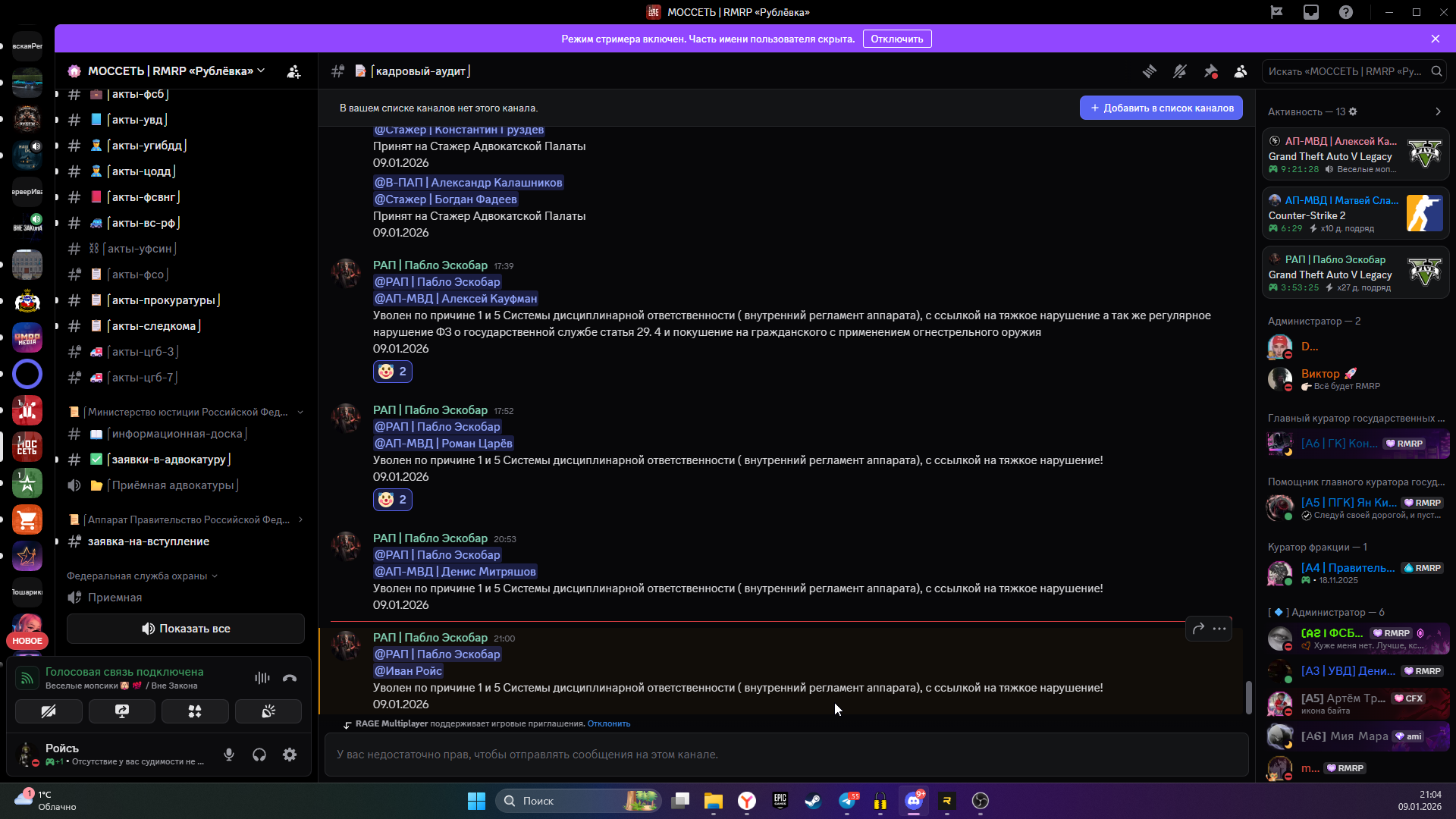
Task: Open pinned messages icon
Action: point(1210,71)
